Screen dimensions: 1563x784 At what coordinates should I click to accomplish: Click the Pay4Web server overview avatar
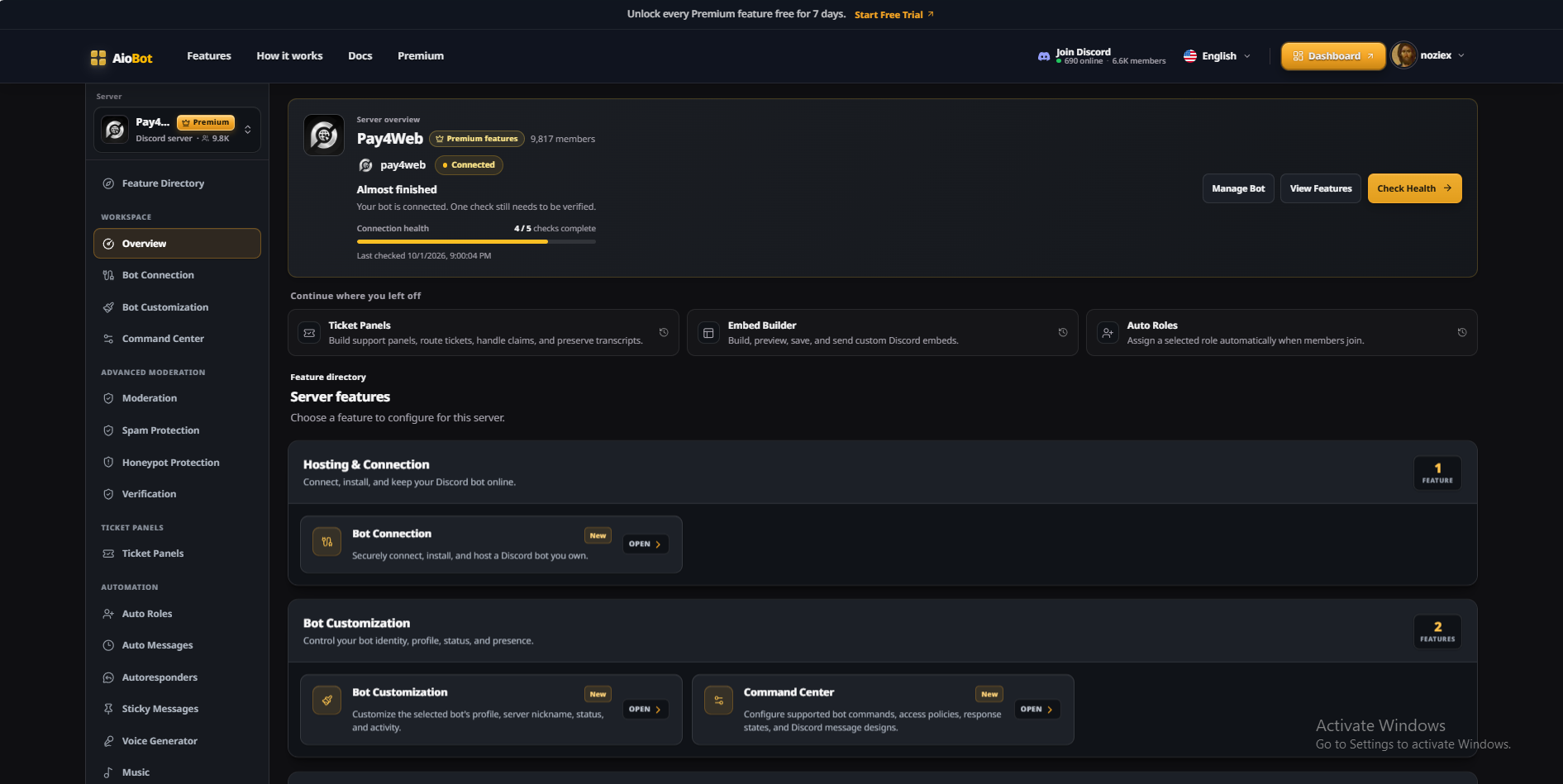(x=324, y=135)
